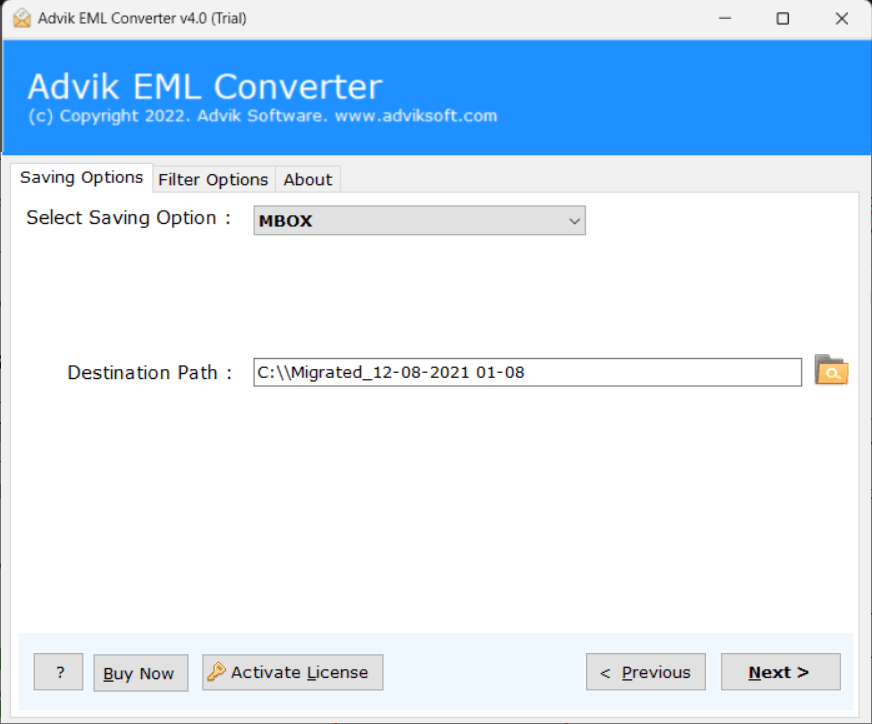Proceed with the Next button
This screenshot has height=724, width=872.
[x=781, y=672]
